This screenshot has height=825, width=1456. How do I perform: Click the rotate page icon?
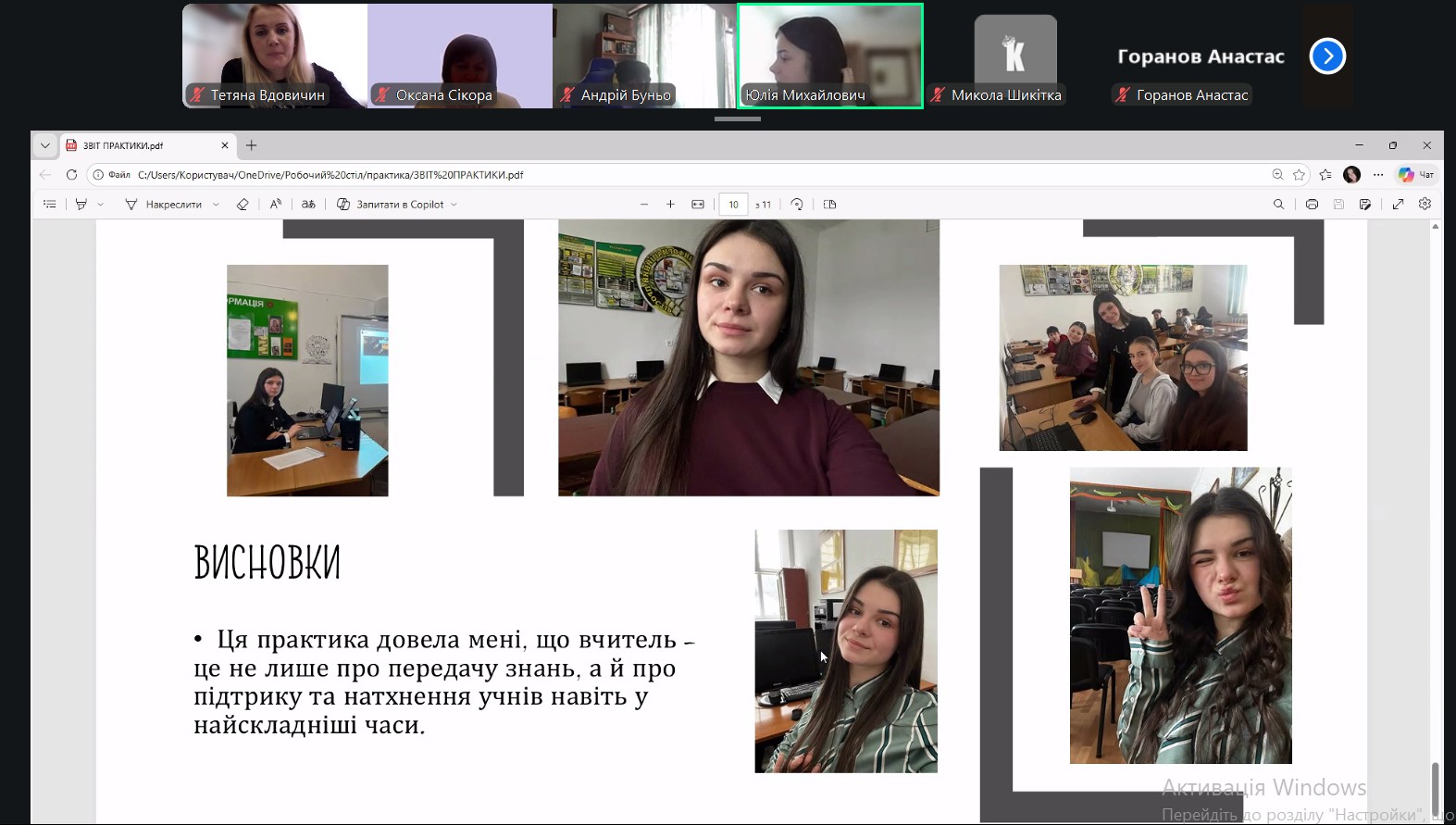[797, 205]
